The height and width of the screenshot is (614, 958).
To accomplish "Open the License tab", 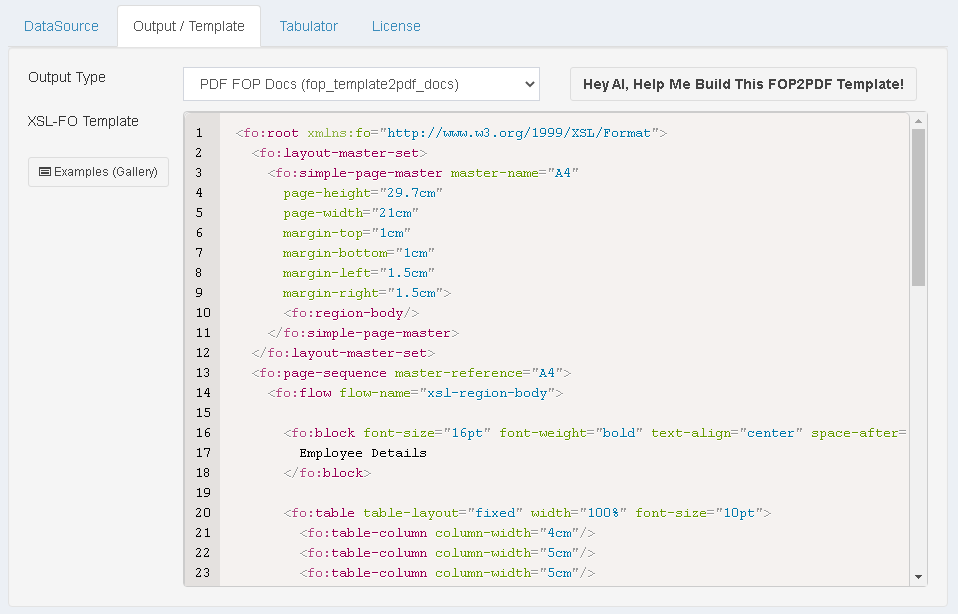I will (396, 26).
